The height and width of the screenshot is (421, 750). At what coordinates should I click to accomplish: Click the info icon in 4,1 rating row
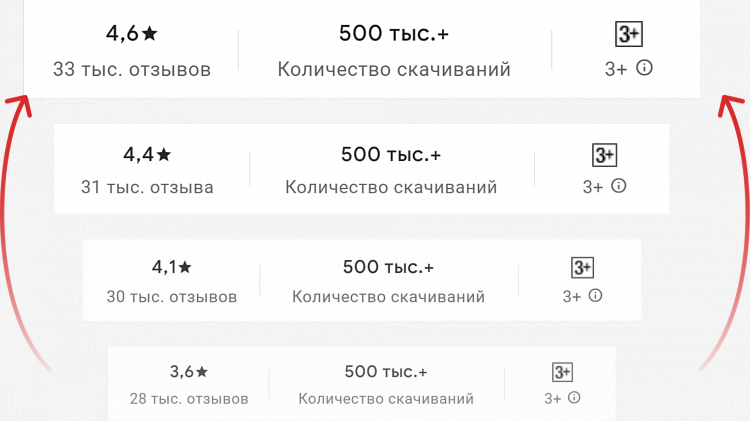tap(596, 295)
